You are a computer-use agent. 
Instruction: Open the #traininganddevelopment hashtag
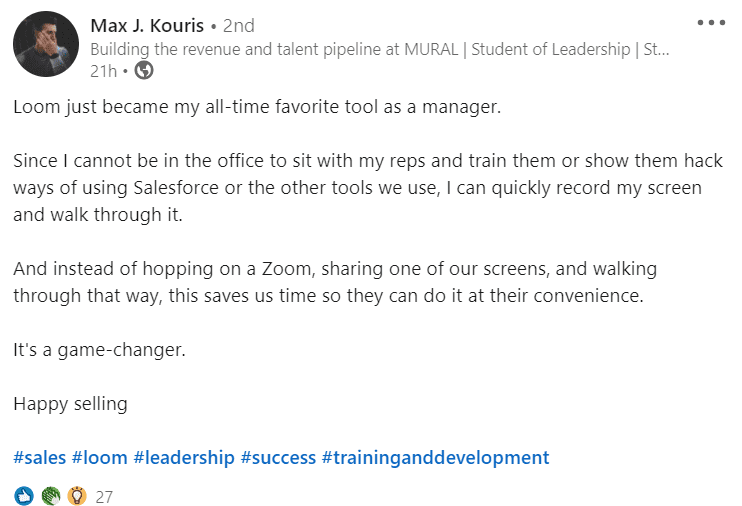click(x=435, y=458)
